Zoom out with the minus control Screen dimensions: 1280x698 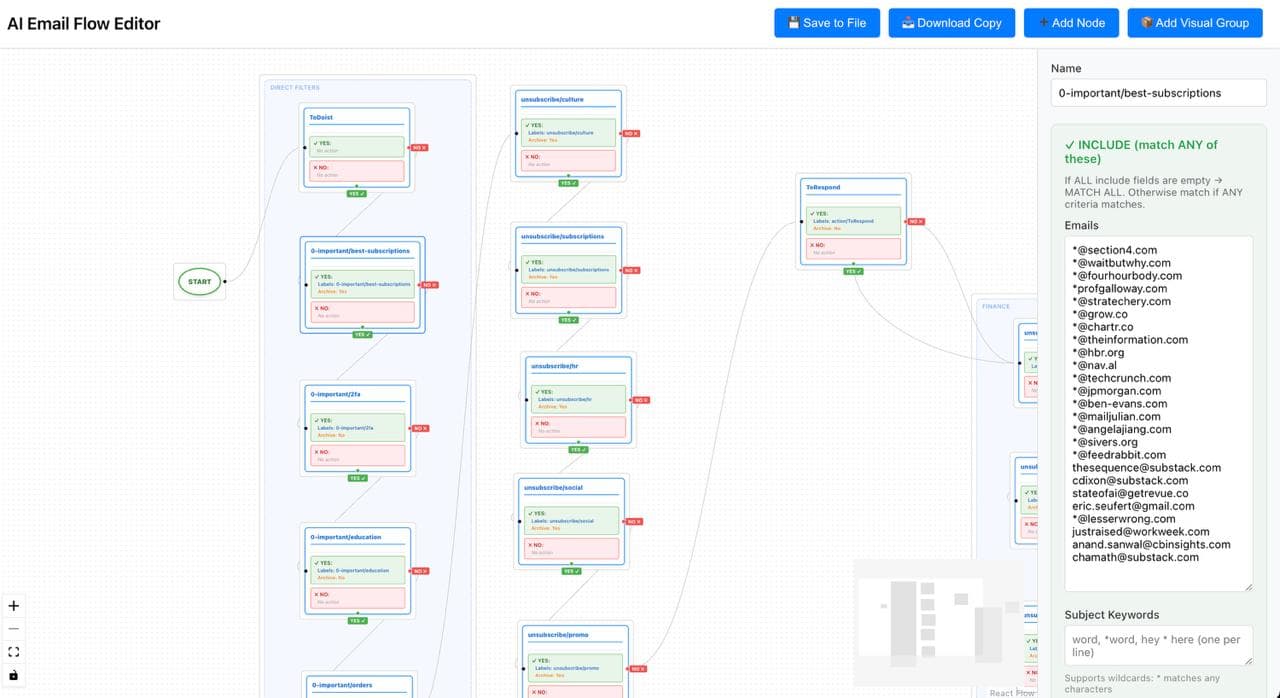click(x=14, y=629)
